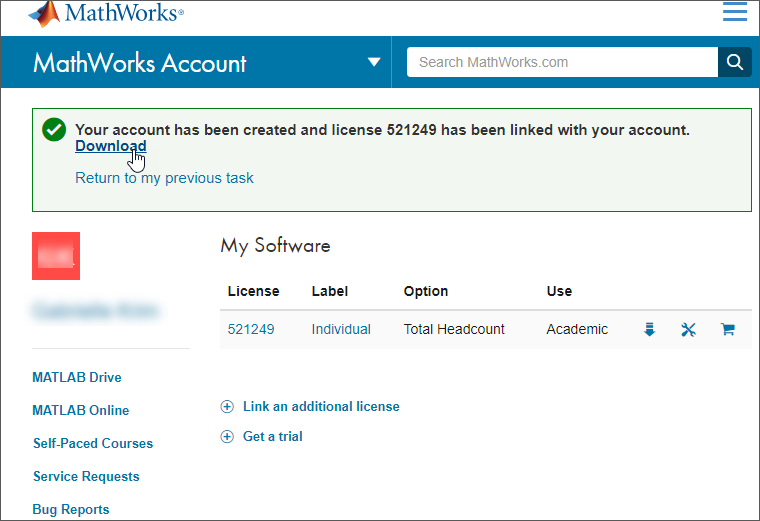Open license number 521249 link

251,330
